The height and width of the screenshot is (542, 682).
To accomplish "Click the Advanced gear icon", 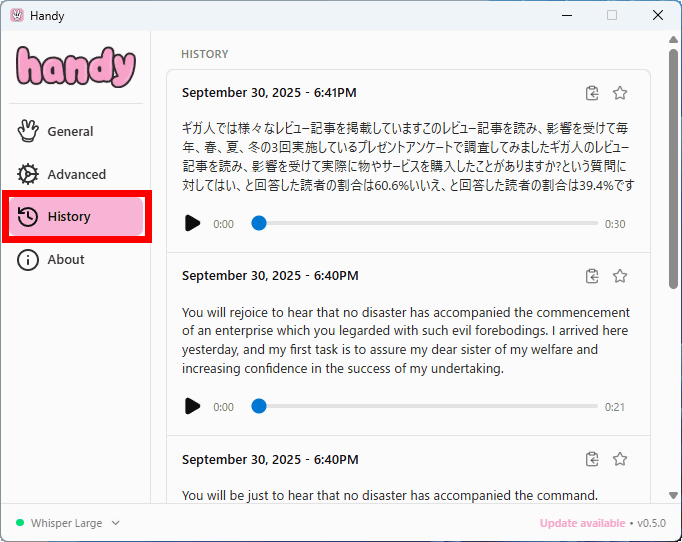I will [28, 174].
